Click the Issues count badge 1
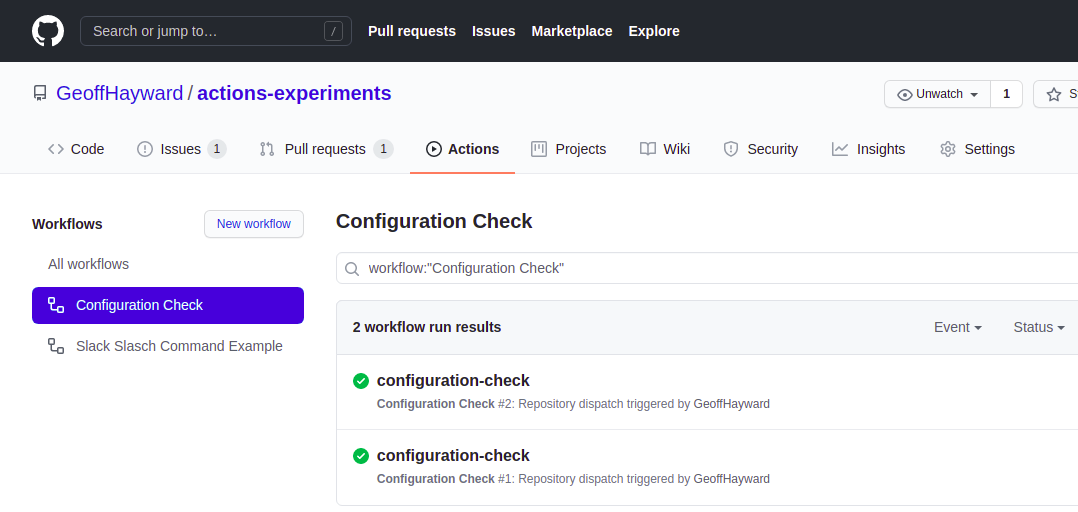The height and width of the screenshot is (512, 1078). click(217, 149)
